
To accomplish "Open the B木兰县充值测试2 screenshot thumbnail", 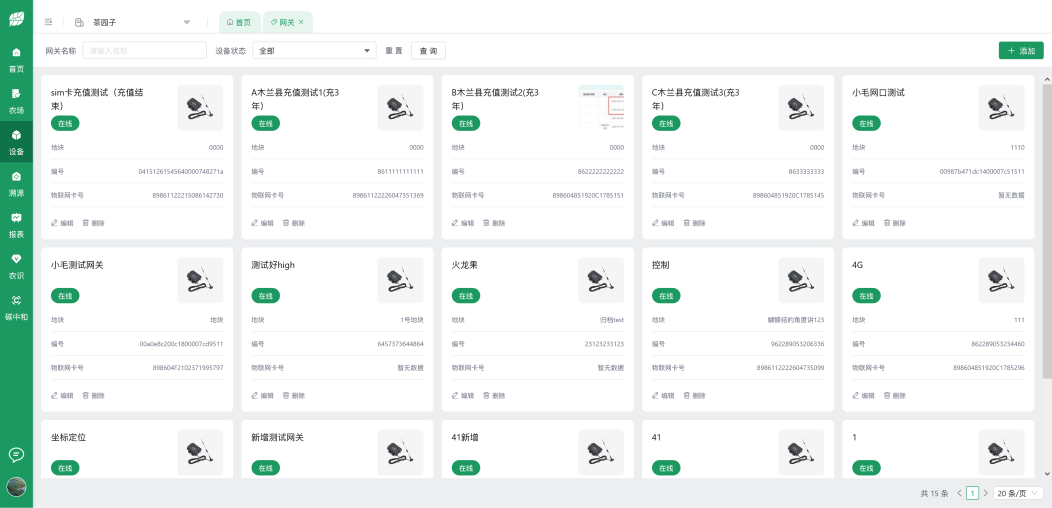I will pos(601,107).
